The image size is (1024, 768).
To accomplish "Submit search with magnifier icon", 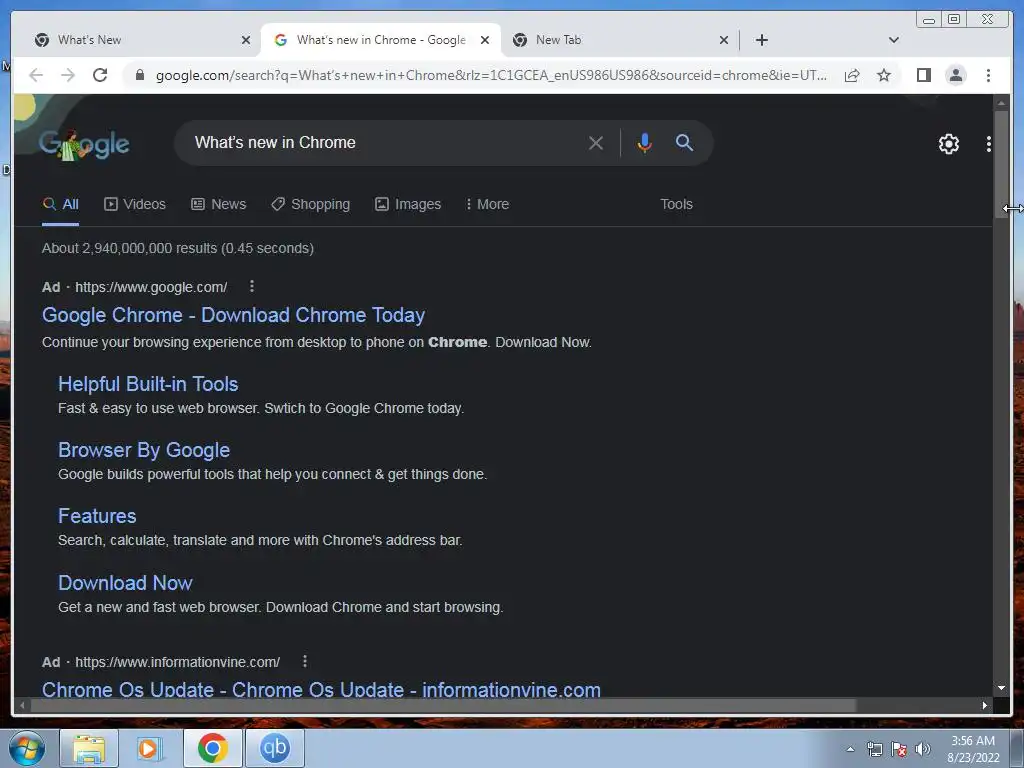I will [x=684, y=142].
